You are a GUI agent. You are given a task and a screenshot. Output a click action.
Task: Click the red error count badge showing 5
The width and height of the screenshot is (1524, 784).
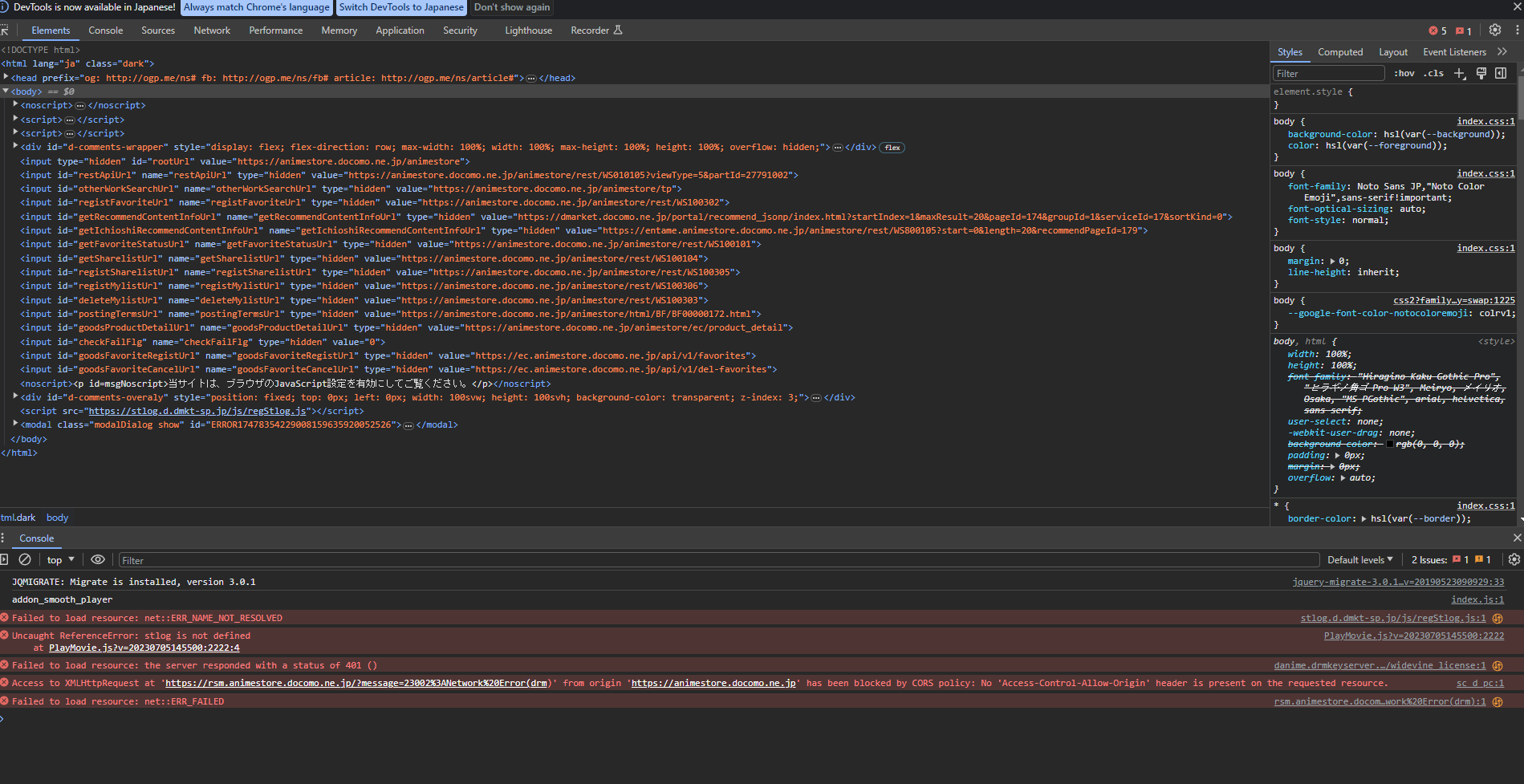(x=1437, y=30)
